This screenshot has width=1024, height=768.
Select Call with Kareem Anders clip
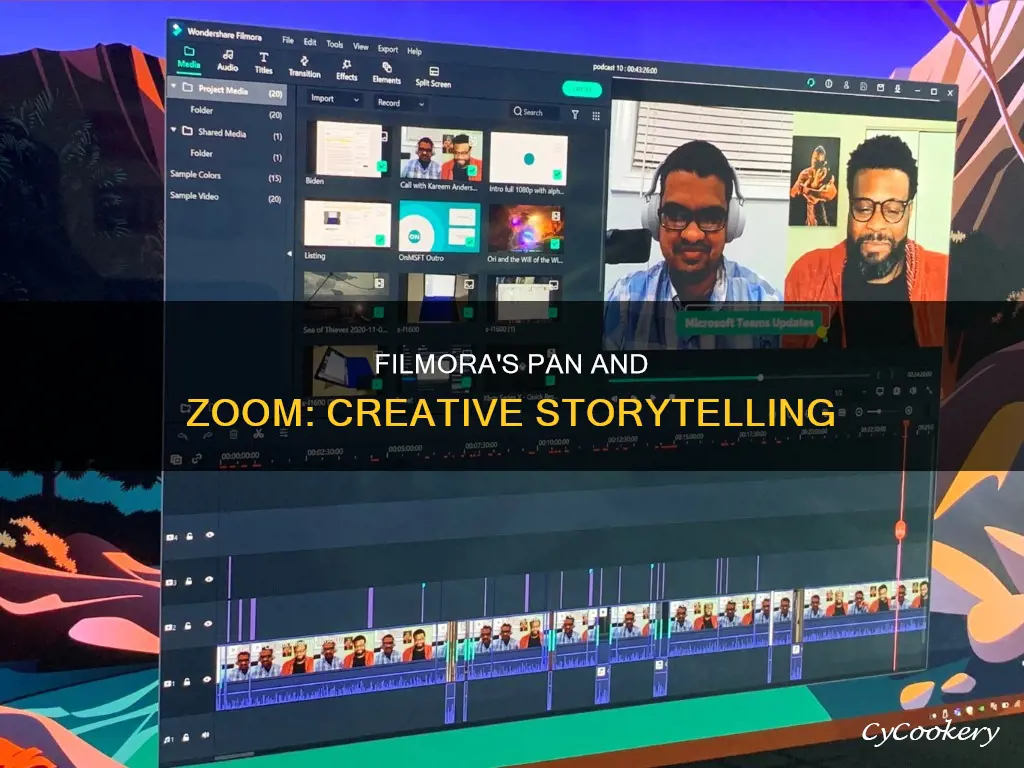(x=441, y=154)
